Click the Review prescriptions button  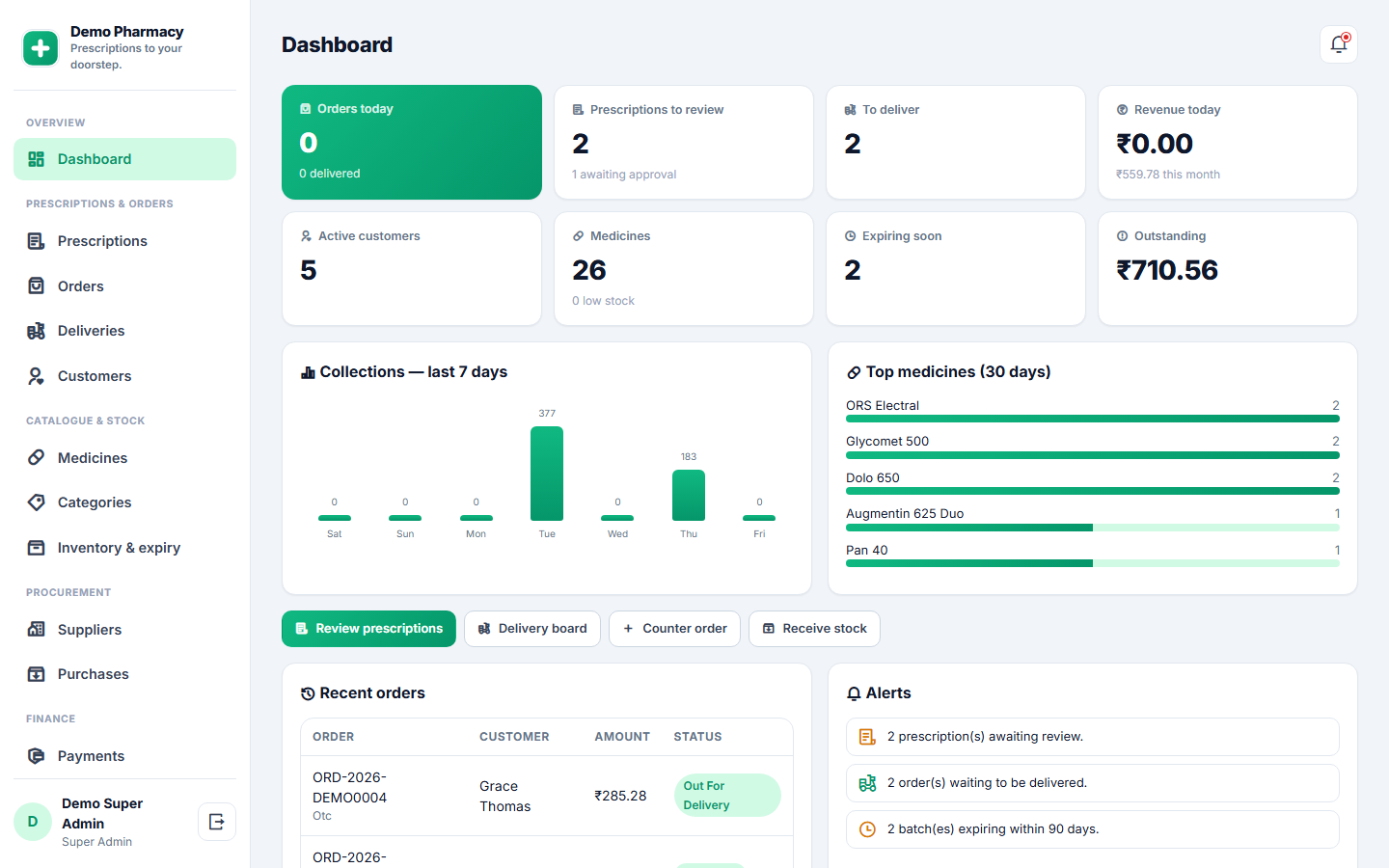coord(368,629)
